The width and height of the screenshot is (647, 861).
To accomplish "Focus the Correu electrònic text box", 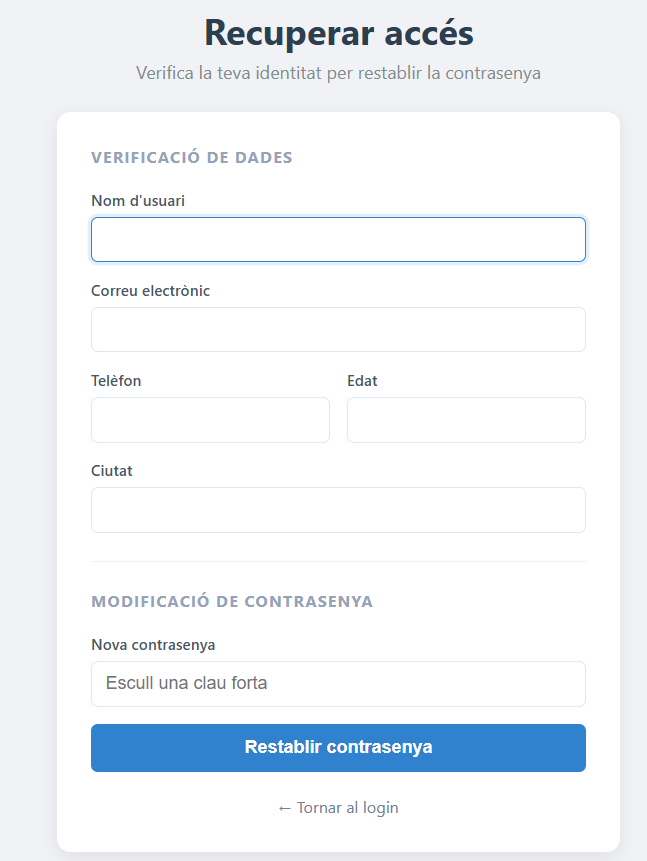I will pos(338,330).
